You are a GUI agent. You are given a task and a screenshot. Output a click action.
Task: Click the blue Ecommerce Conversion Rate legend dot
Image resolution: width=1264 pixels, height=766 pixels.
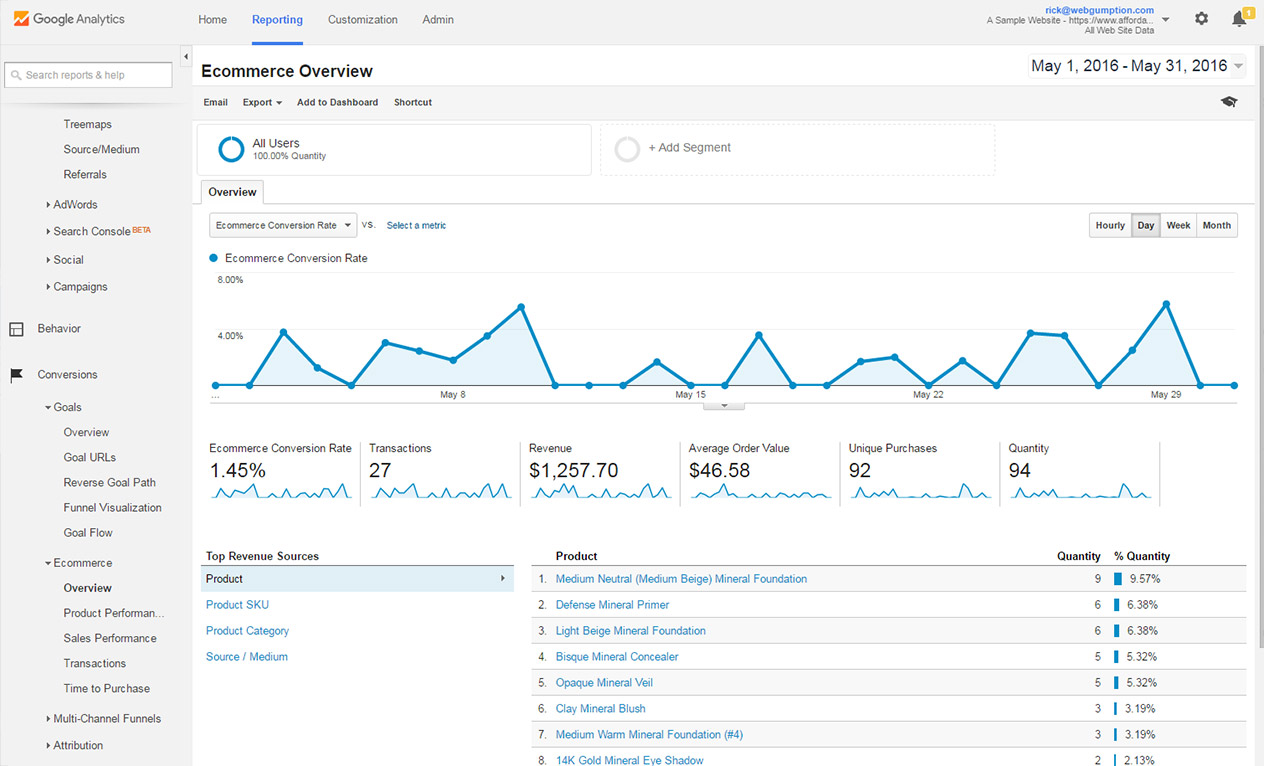[213, 257]
